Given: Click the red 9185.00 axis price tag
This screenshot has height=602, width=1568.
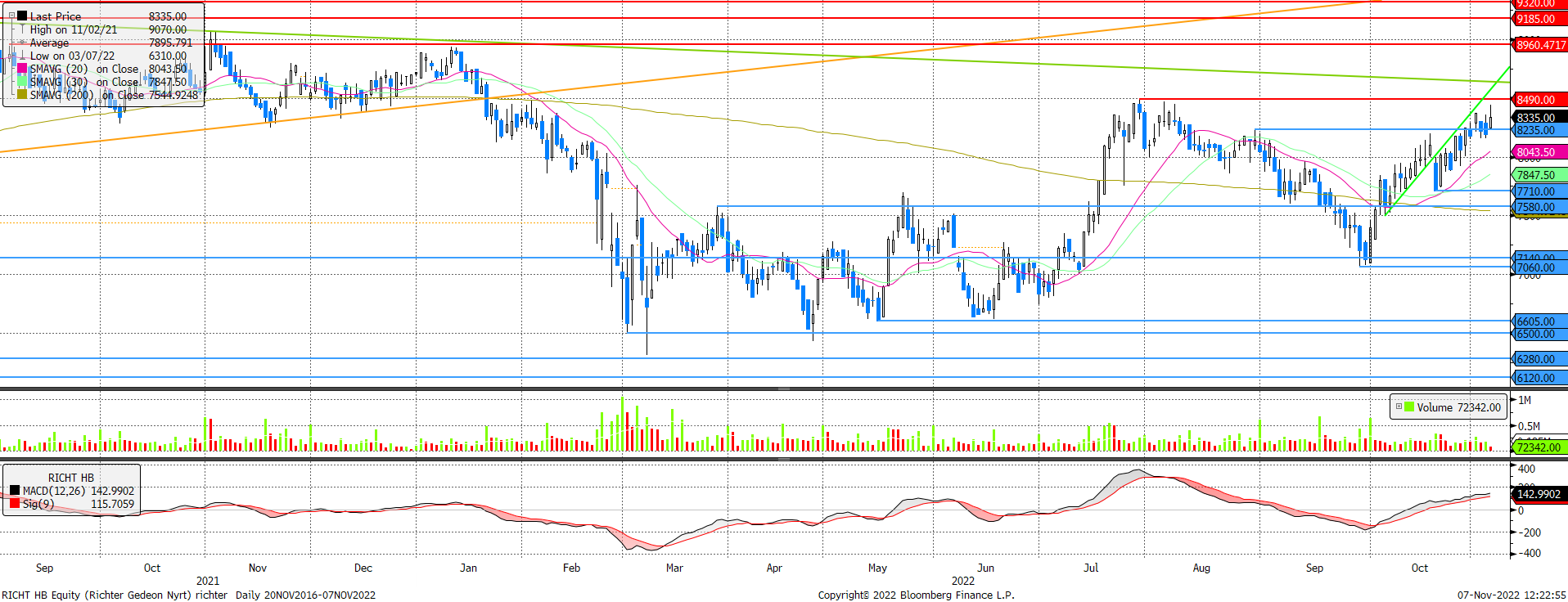Looking at the screenshot, I should [1538, 19].
